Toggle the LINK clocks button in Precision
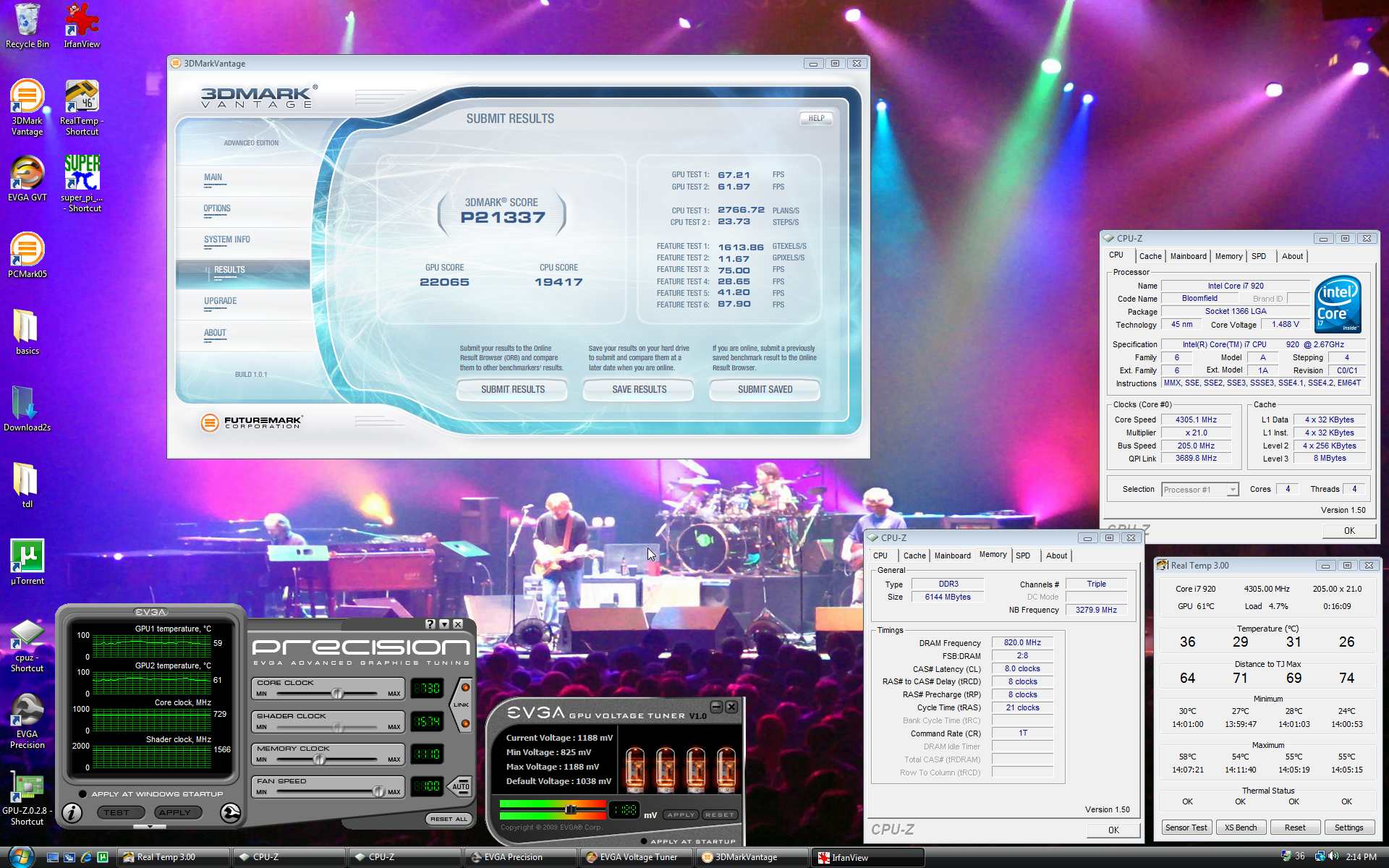 pyautogui.click(x=462, y=705)
